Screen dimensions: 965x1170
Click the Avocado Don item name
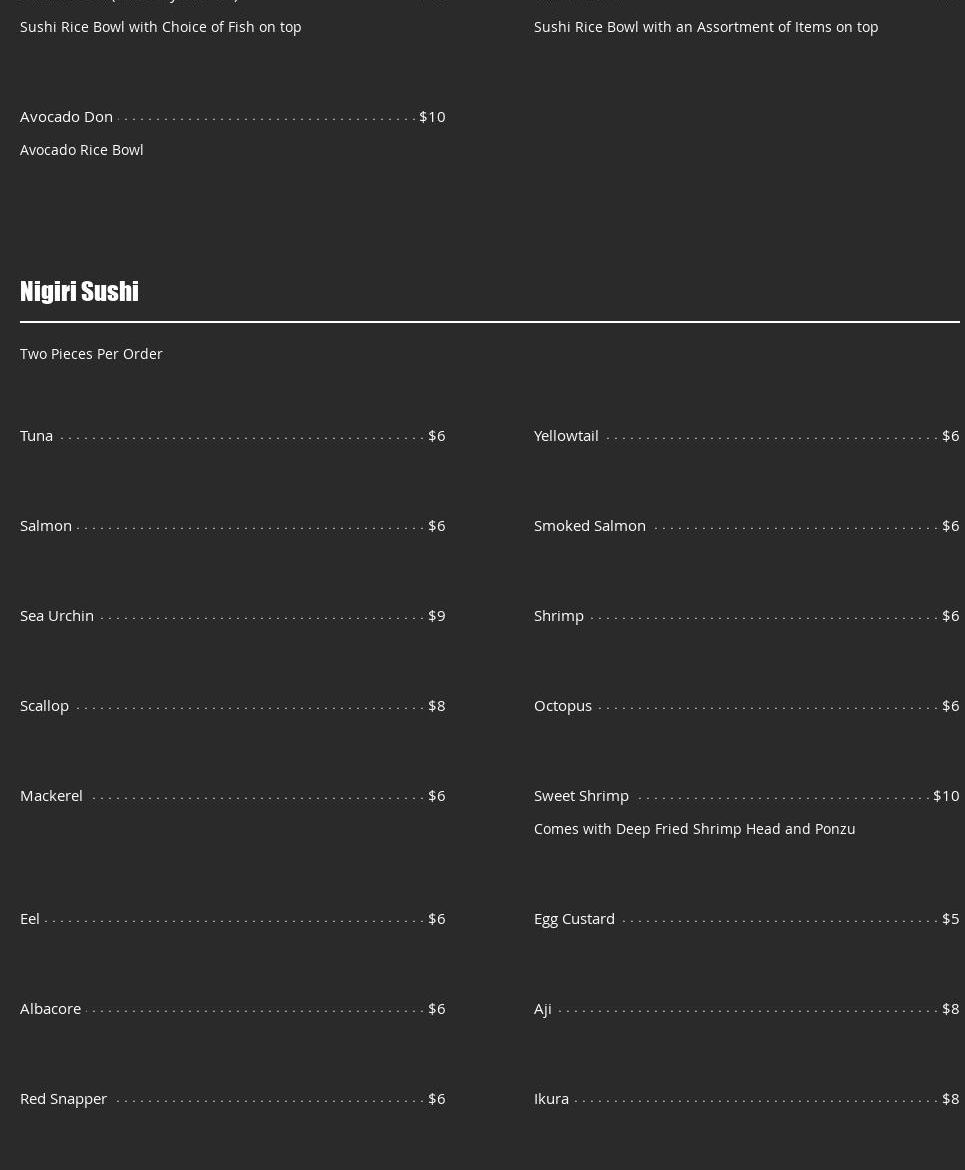point(67,116)
